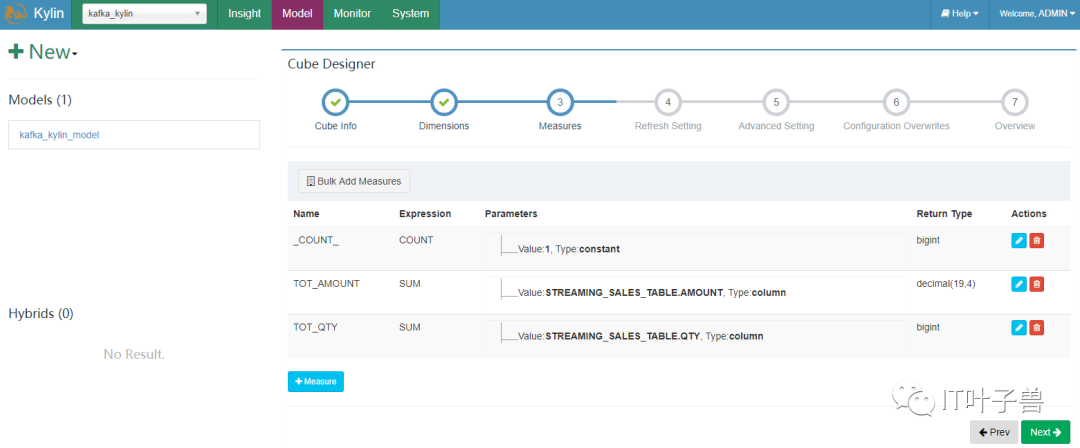
Task: Click the Hybrids (0) heading
Action: [41, 314]
